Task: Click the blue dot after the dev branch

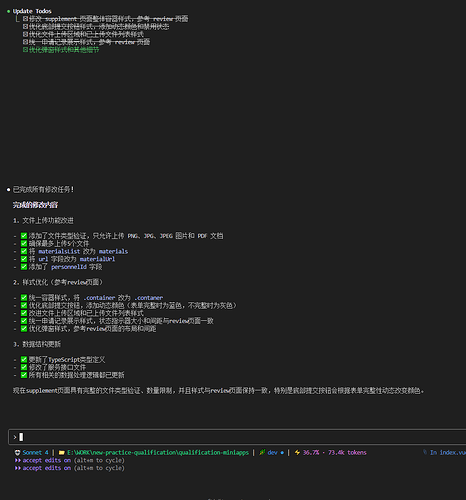Action: [282, 453]
